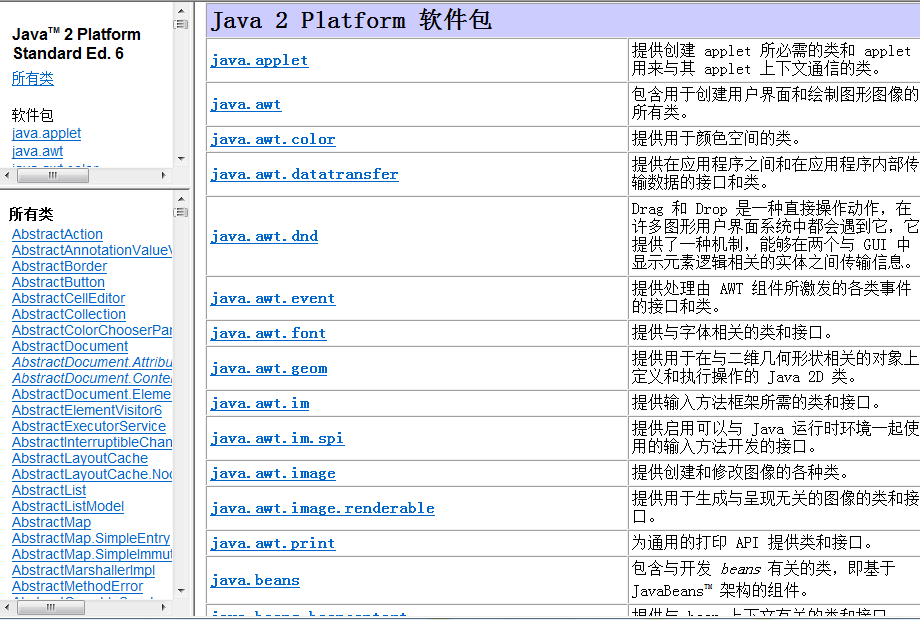This screenshot has height=620, width=920.
Task: Open java.applet in the left package list
Action: pos(46,133)
